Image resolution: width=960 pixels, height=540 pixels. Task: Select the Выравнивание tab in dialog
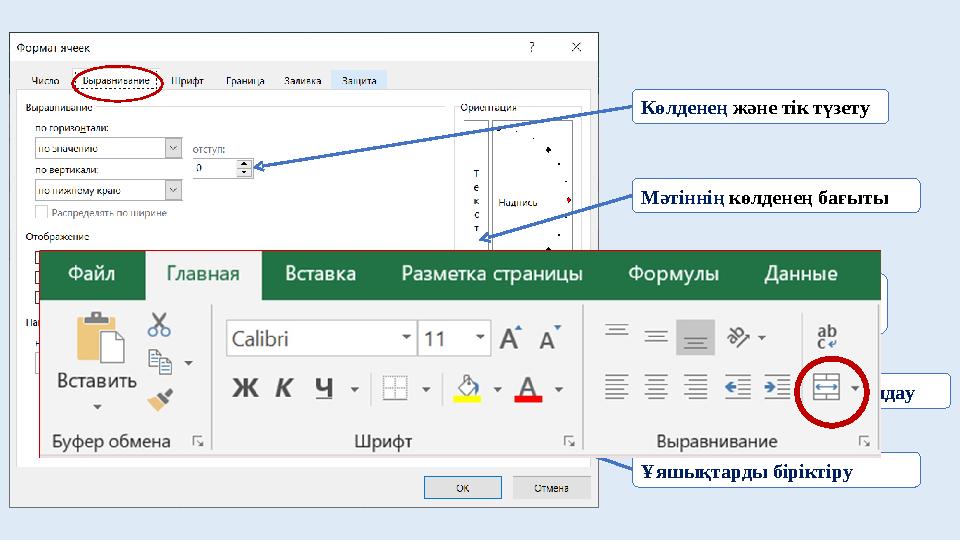(116, 81)
